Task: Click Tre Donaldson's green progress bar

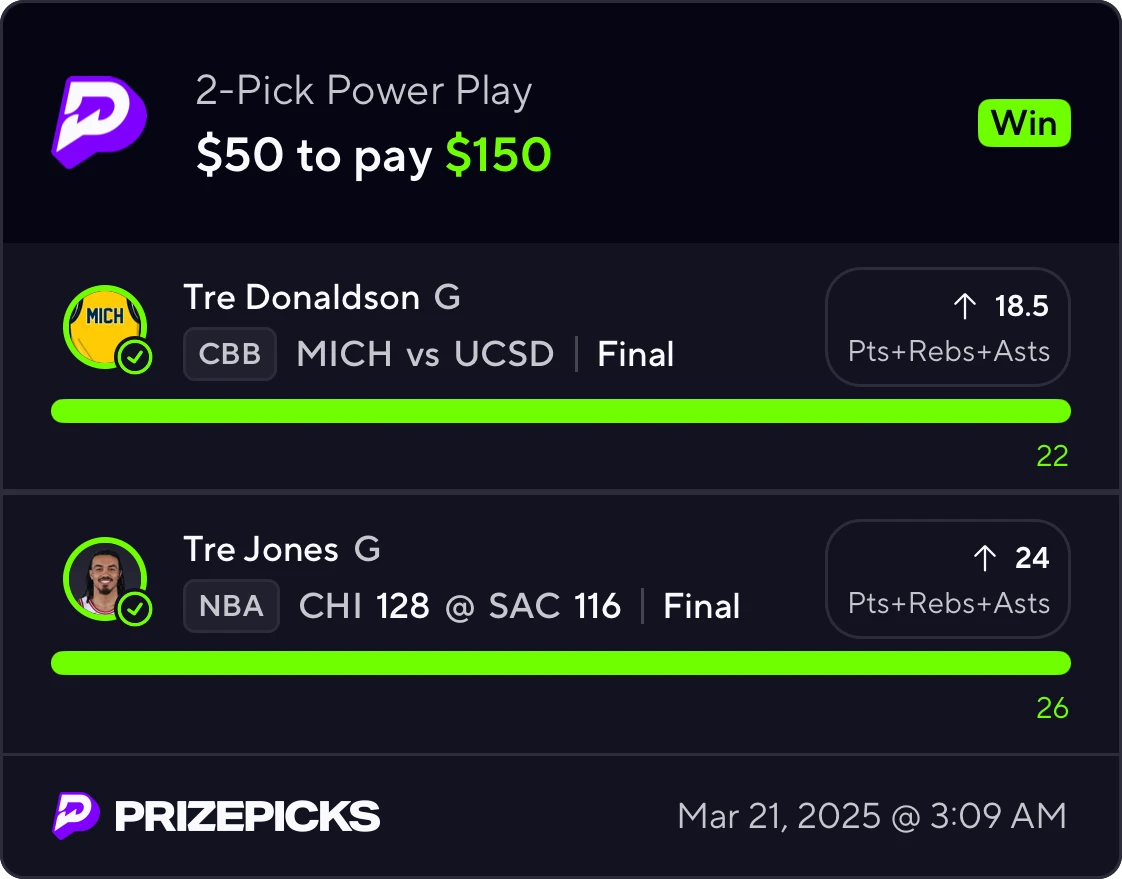Action: [x=561, y=411]
